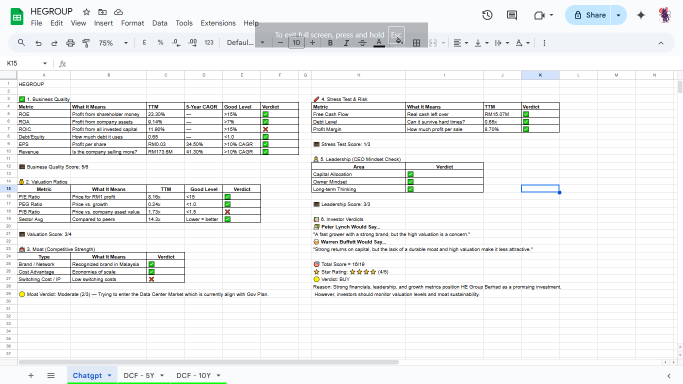View cloud save status icon
This screenshot has width=683, height=384.
point(118,12)
